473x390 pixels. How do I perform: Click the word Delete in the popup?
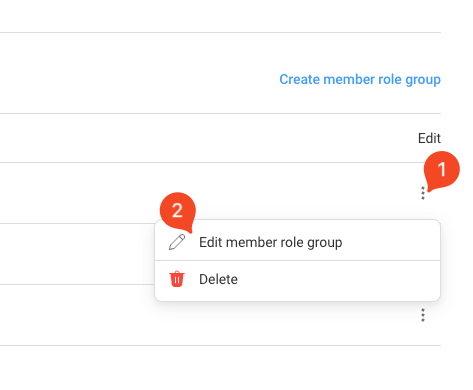coord(218,279)
